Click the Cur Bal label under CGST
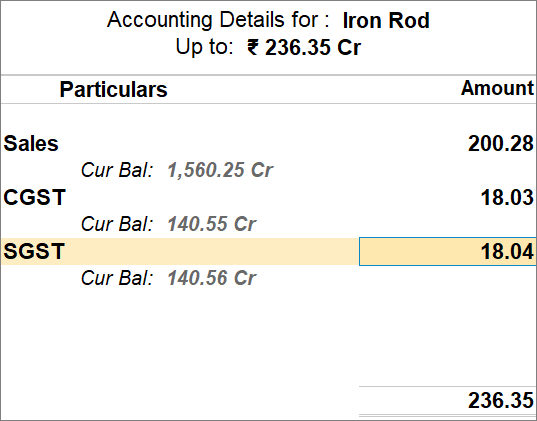 pos(117,224)
